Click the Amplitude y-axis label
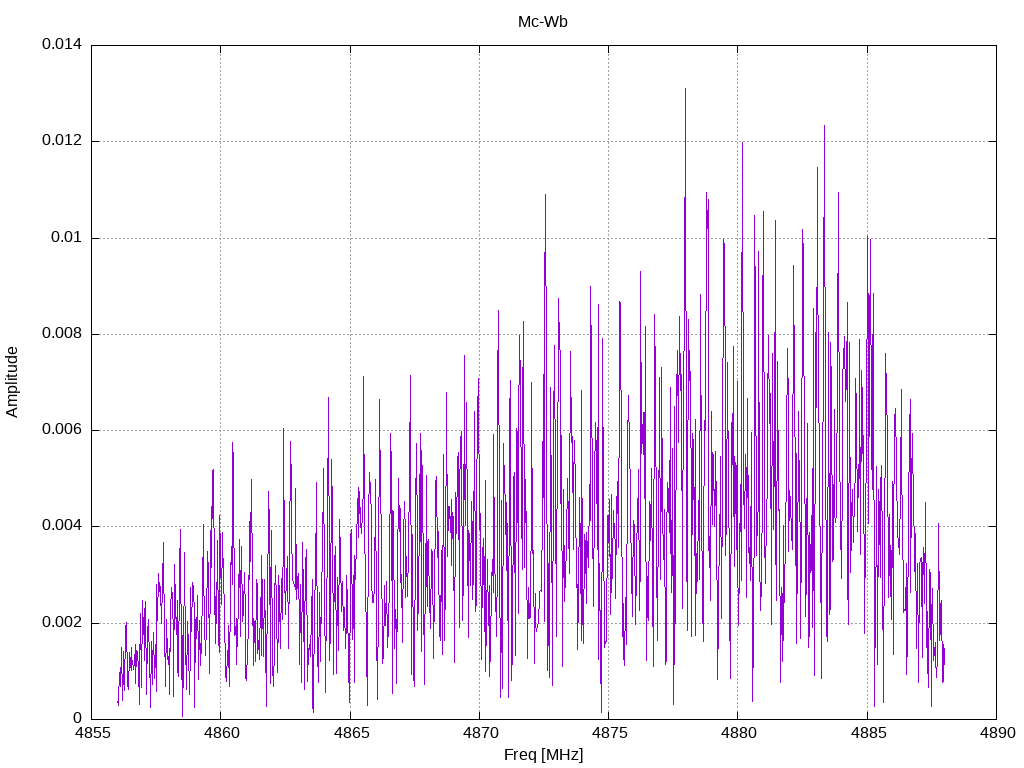 point(12,382)
